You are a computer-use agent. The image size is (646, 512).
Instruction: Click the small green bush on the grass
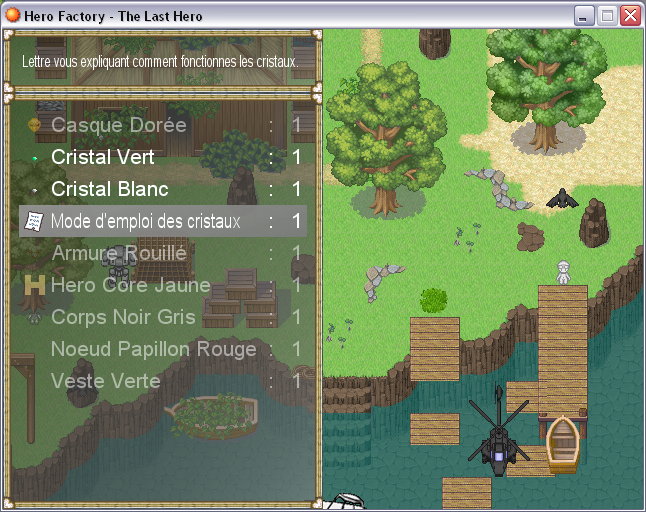(433, 300)
